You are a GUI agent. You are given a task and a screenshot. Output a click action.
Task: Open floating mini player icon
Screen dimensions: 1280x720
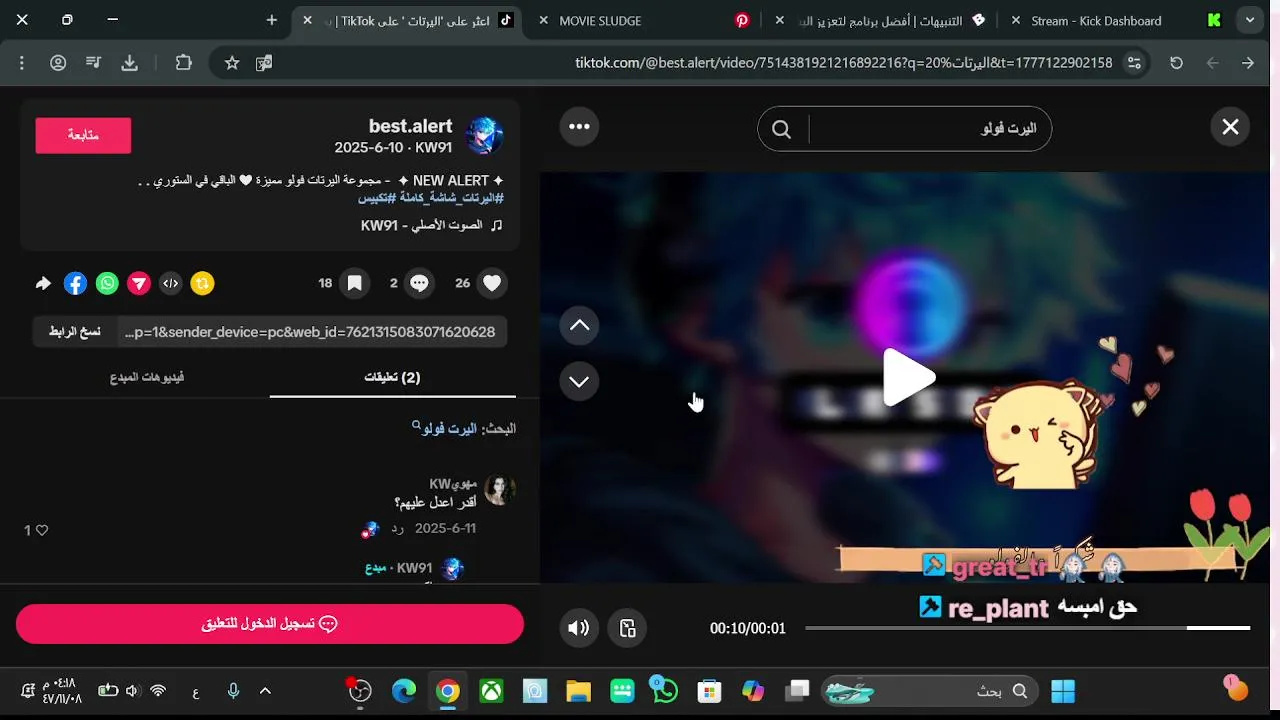[627, 628]
